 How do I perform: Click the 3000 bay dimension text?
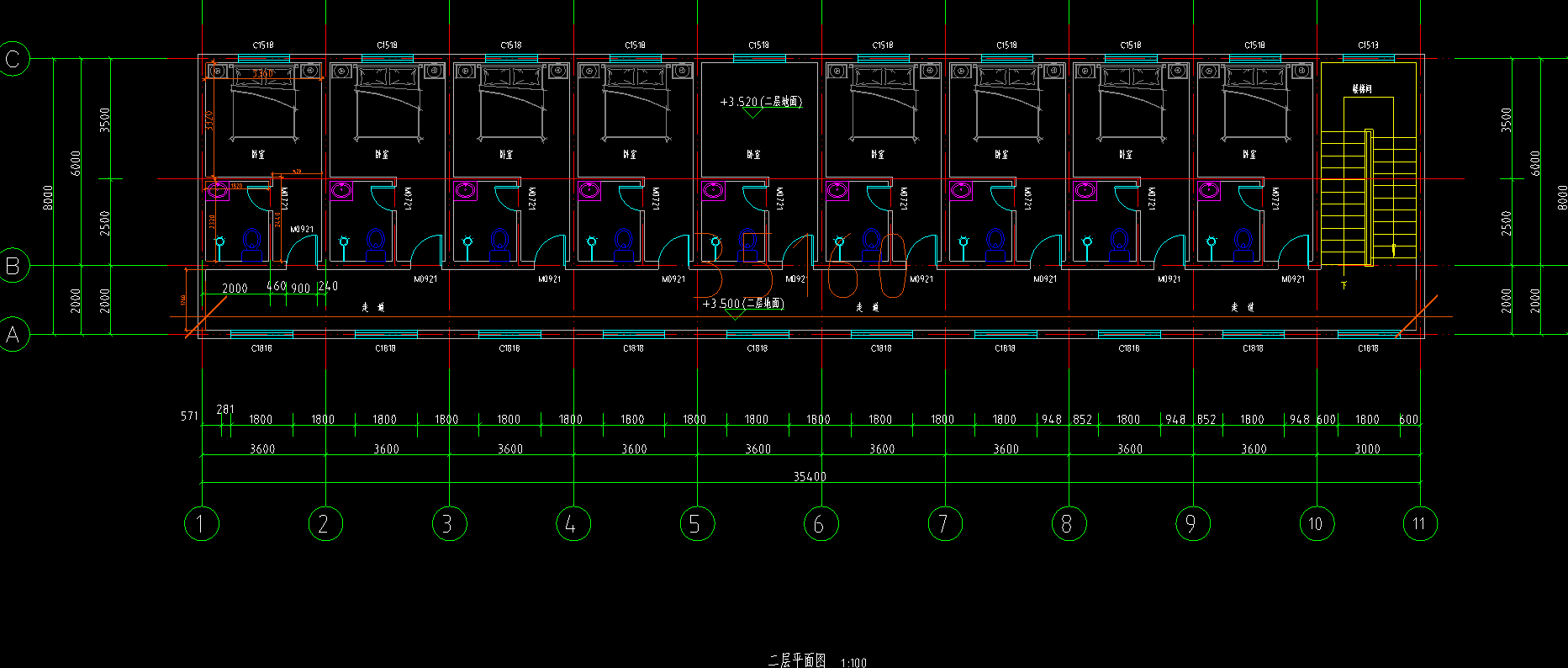pos(1367,448)
